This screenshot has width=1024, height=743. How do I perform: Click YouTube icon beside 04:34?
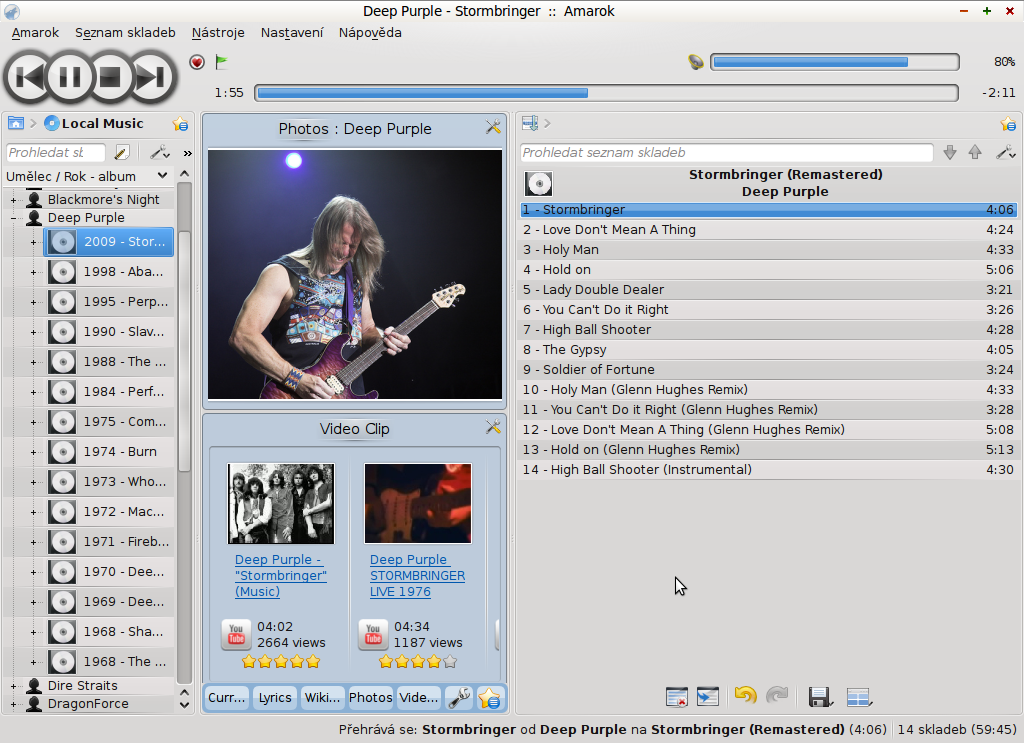tap(373, 635)
